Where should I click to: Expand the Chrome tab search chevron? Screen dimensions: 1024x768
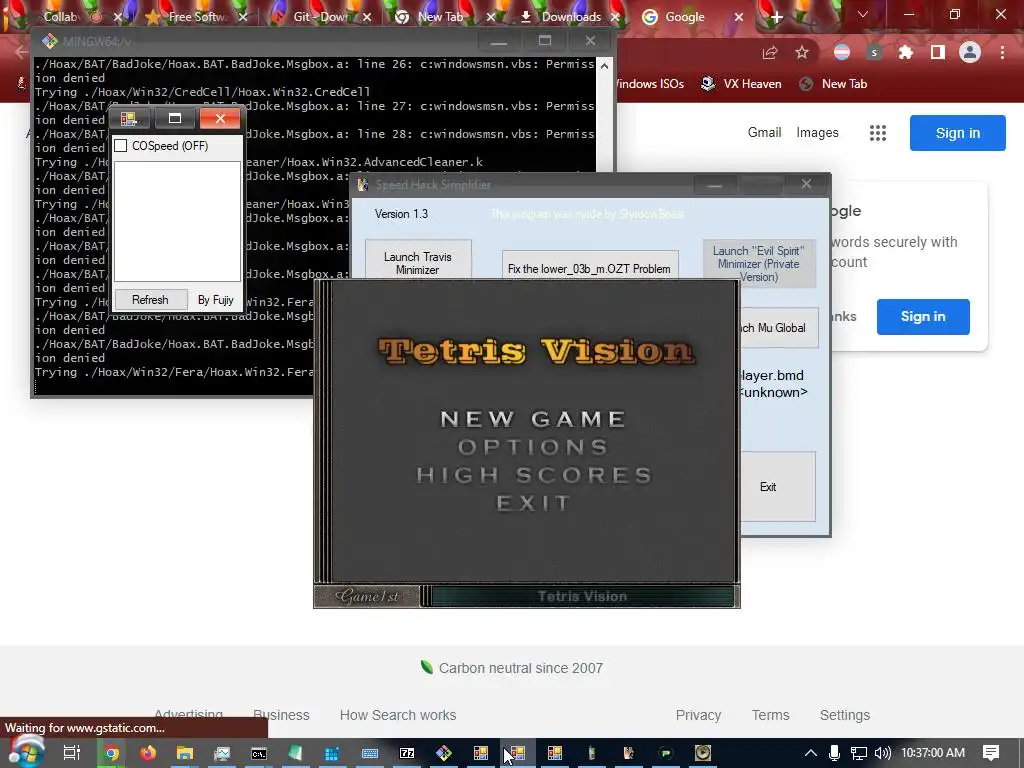click(863, 14)
